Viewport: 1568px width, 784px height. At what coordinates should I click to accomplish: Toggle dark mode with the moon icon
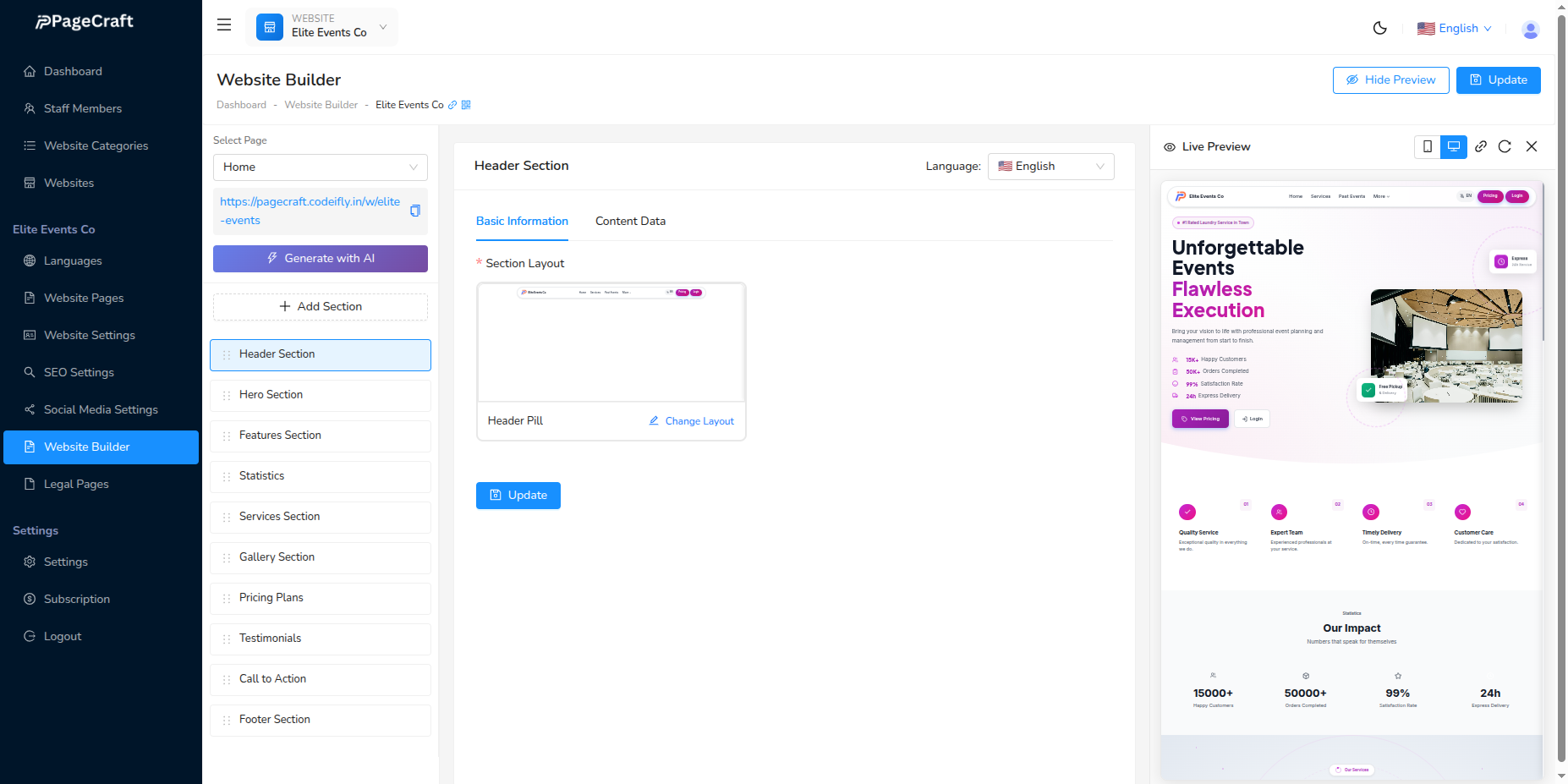[x=1379, y=28]
